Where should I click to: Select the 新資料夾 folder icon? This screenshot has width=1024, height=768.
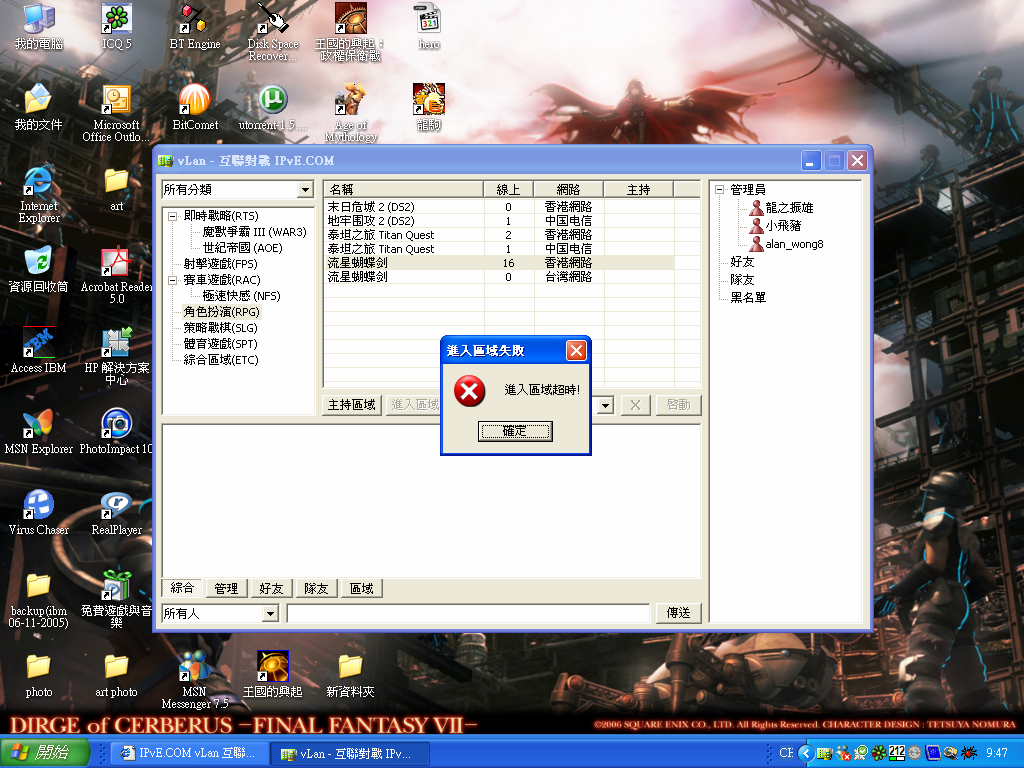351,674
